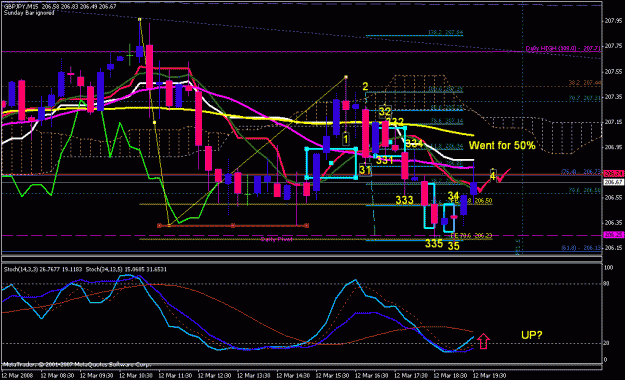Select the yellow wave label '2'

(x=365, y=87)
